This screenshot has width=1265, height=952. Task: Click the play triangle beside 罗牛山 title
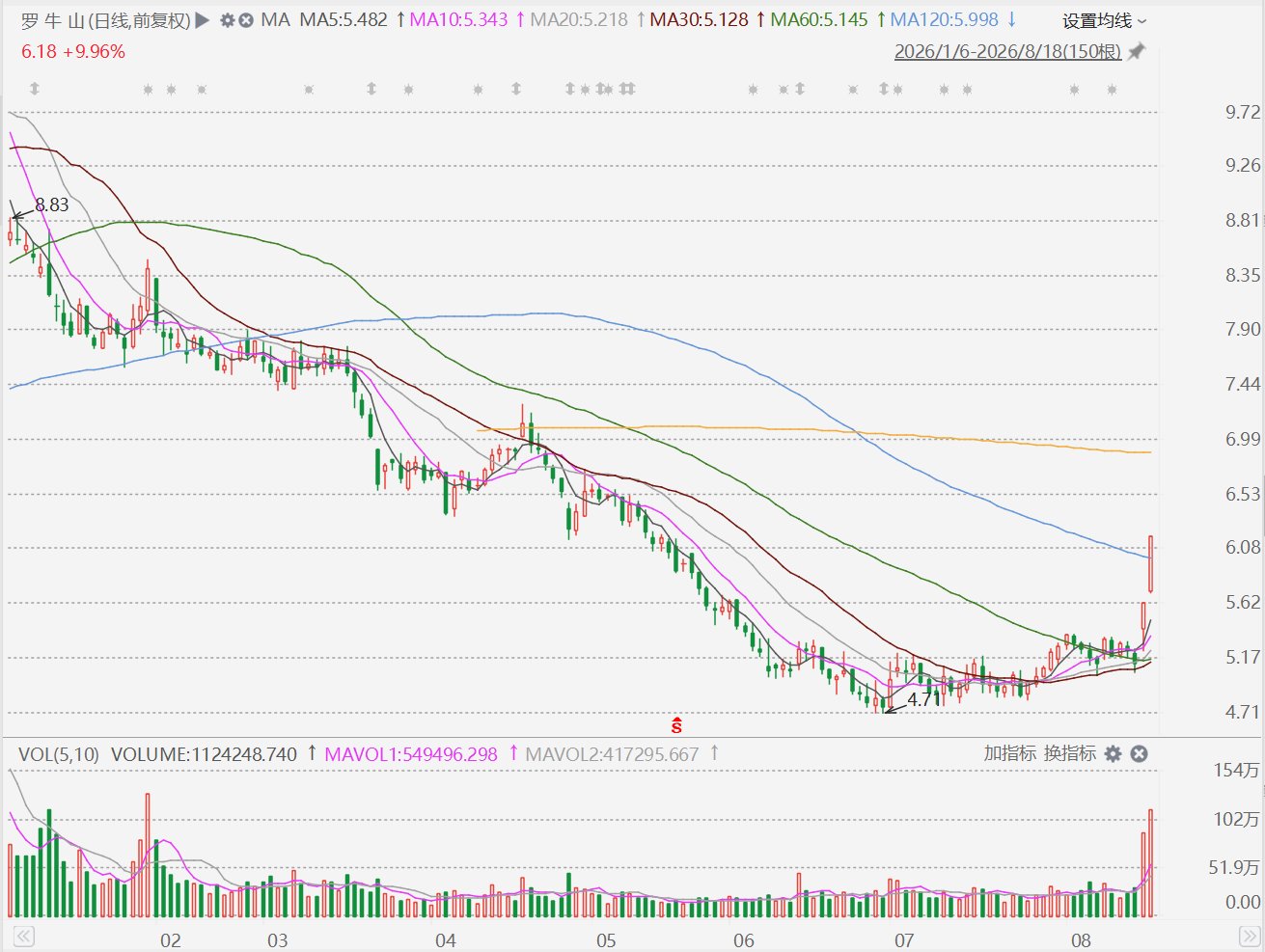[x=203, y=20]
